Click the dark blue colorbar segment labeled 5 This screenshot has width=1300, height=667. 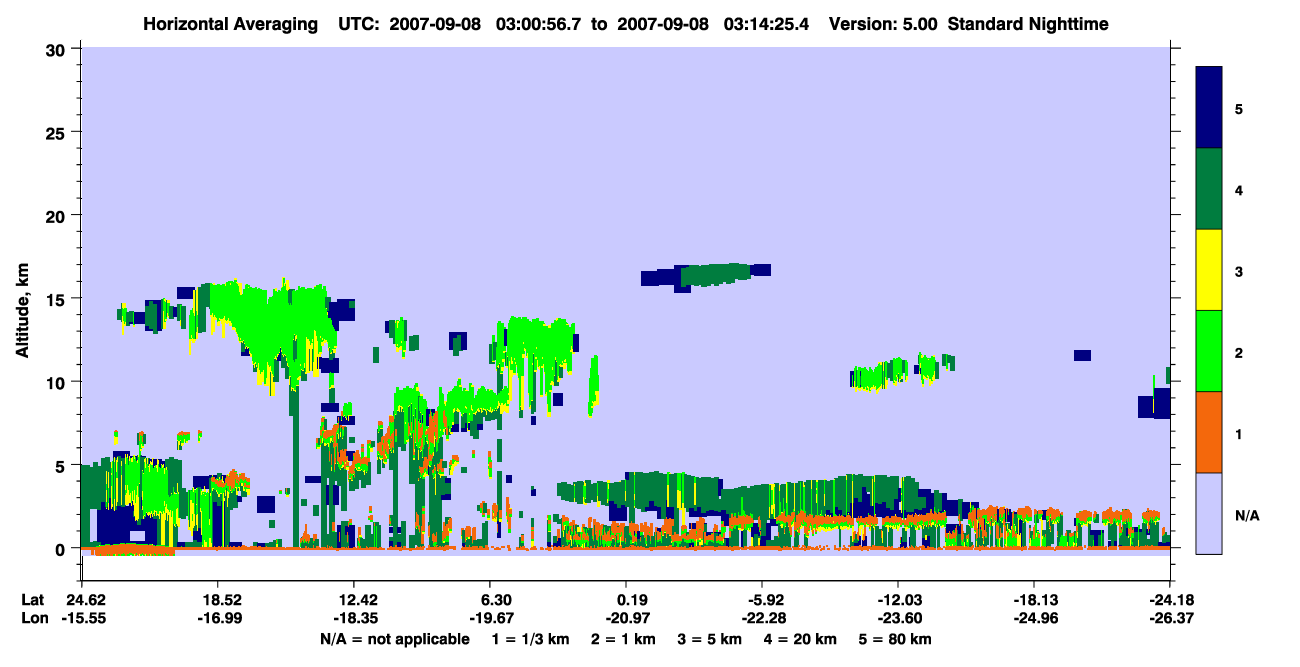click(1209, 108)
